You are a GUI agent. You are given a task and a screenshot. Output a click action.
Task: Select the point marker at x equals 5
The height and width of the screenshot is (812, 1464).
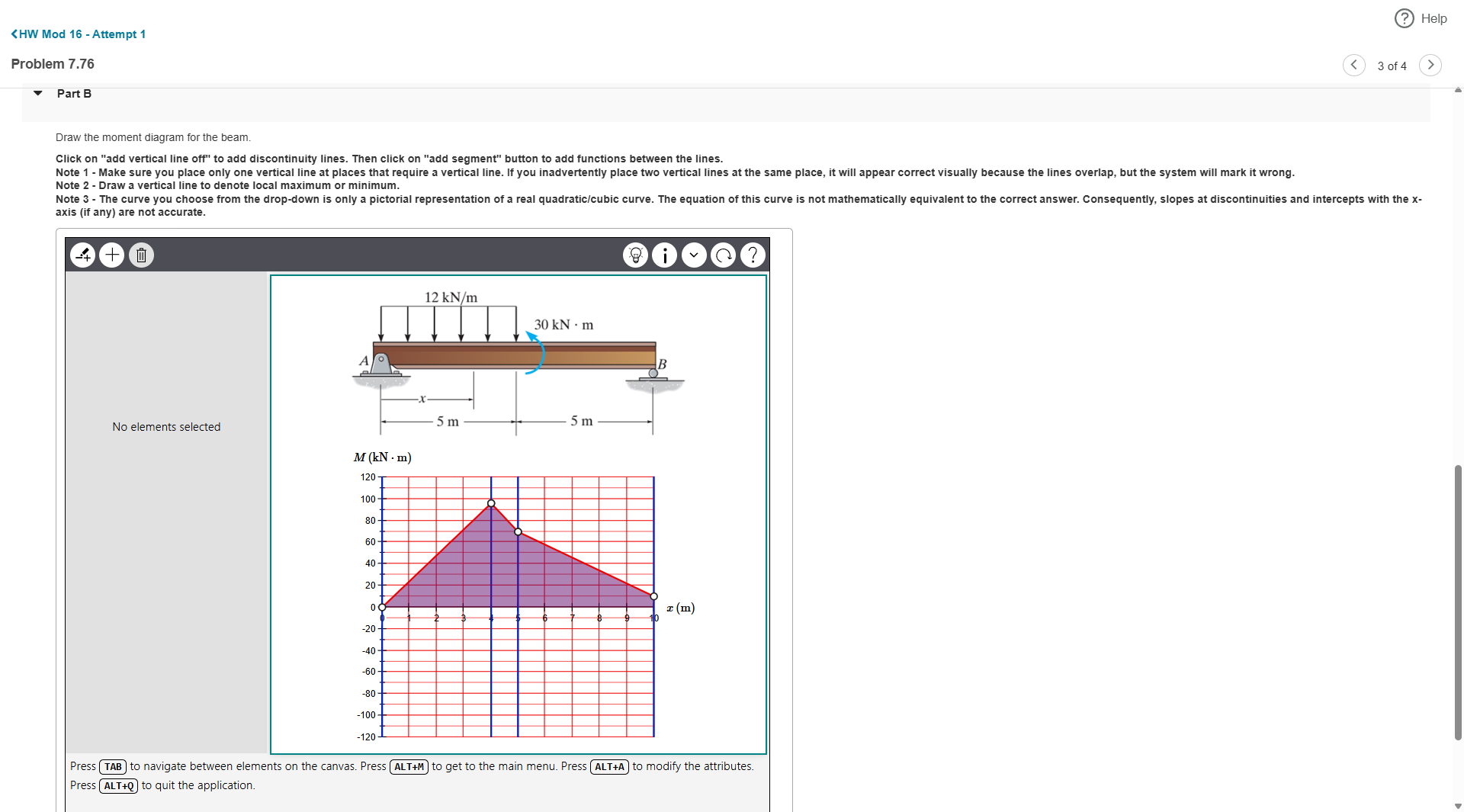pos(518,531)
